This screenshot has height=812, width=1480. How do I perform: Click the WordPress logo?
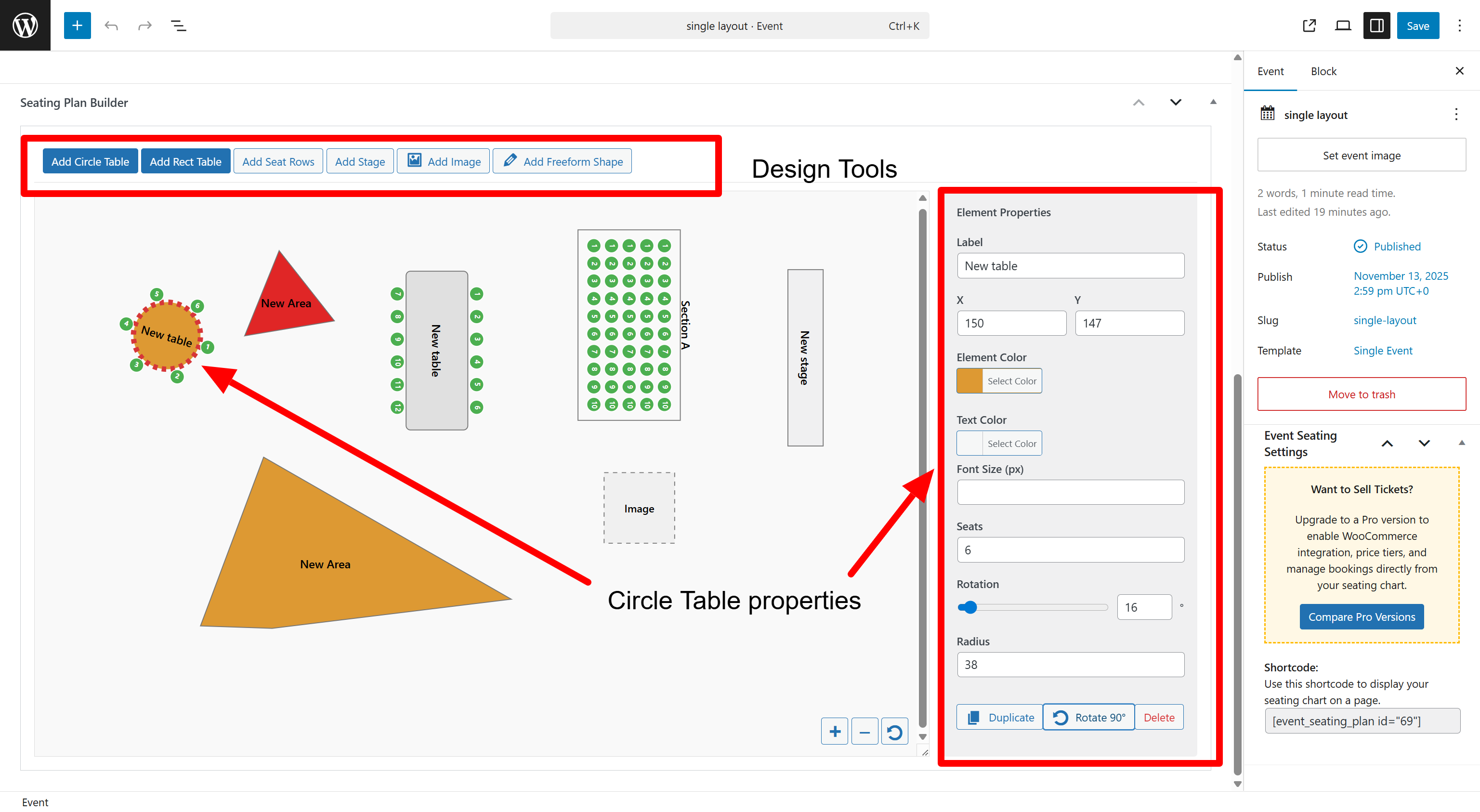click(x=25, y=25)
